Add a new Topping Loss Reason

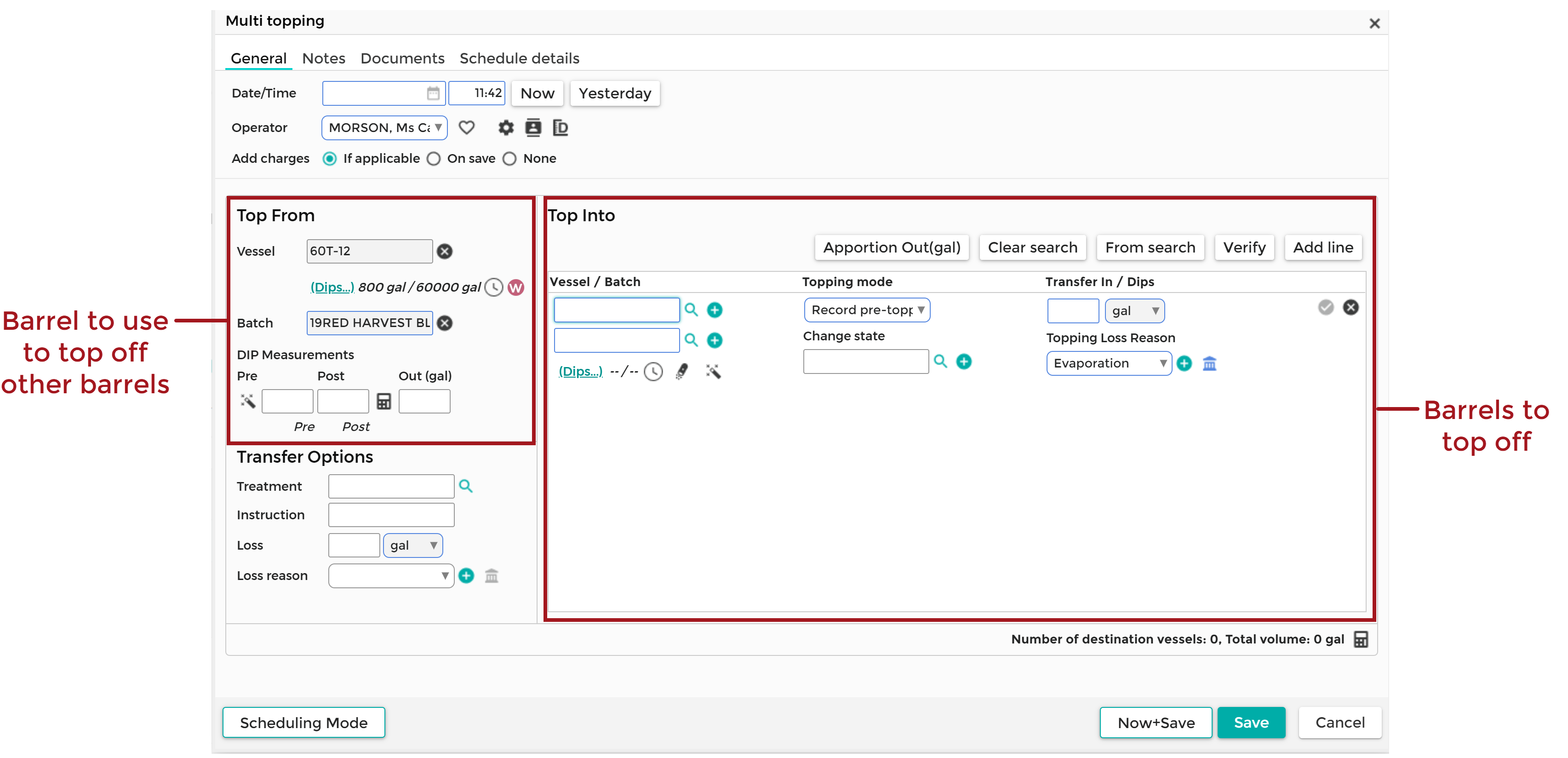click(x=1185, y=363)
